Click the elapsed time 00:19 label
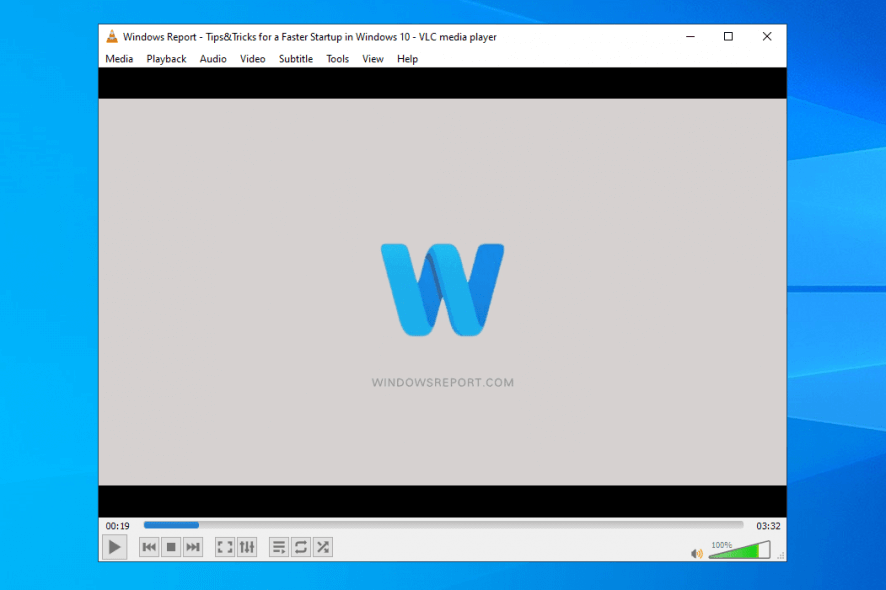Image resolution: width=886 pixels, height=590 pixels. click(x=118, y=526)
